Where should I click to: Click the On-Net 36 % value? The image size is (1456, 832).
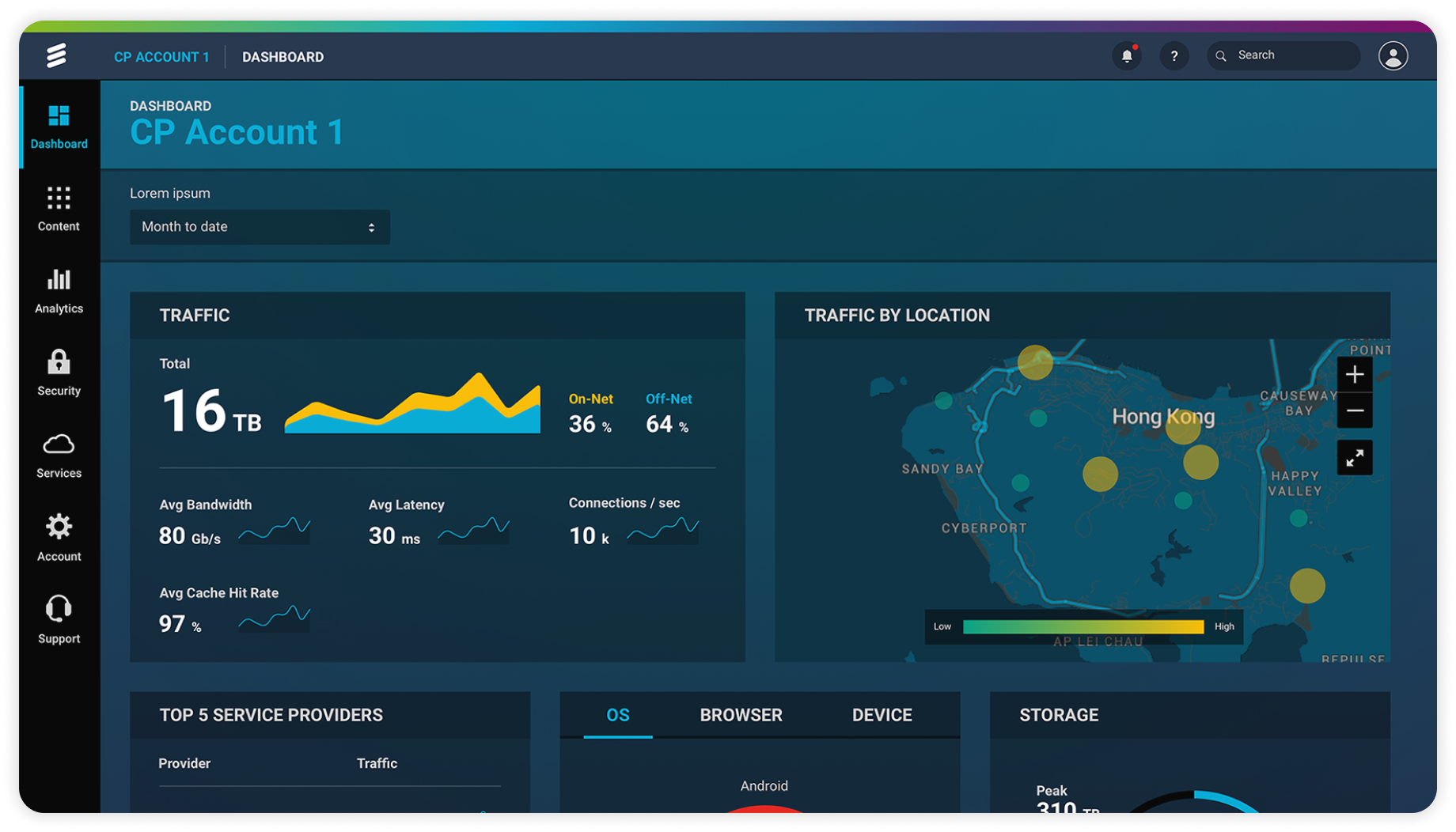coord(590,425)
